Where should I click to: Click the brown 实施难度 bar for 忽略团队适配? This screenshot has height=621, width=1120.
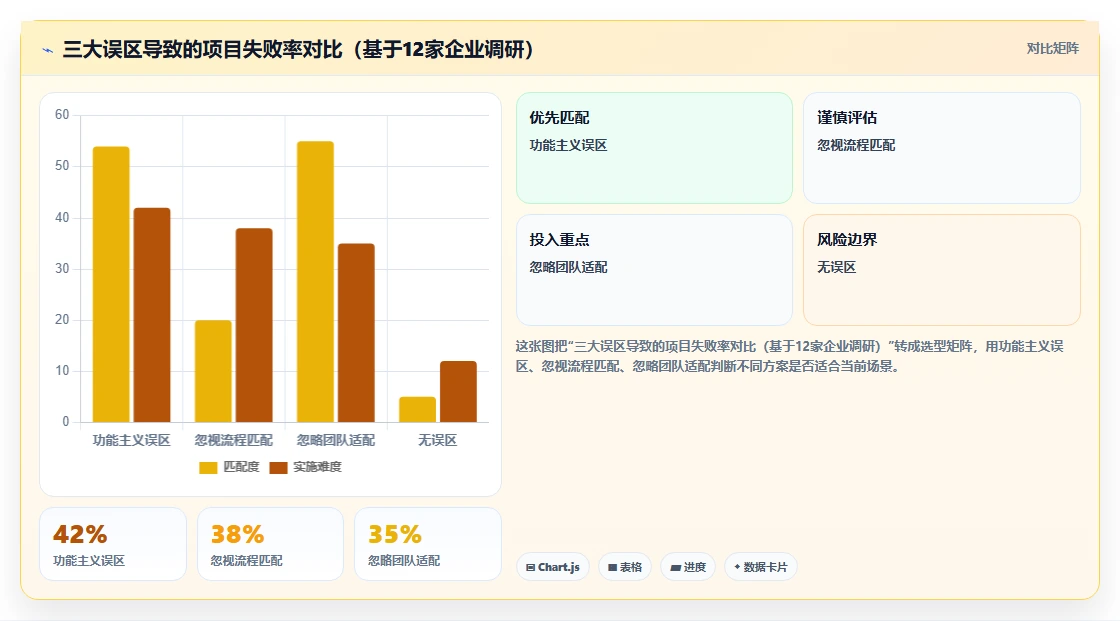356,333
